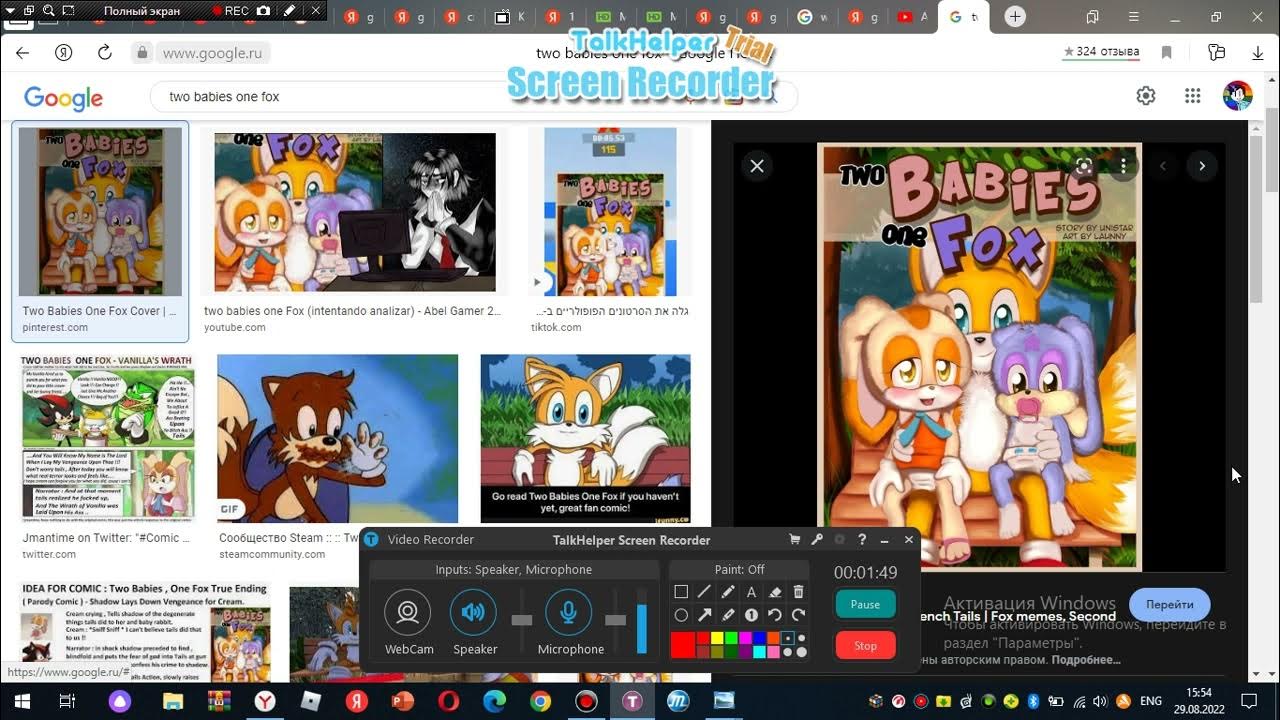Viewport: 1280px width, 720px height.
Task: Toggle the Microphone input
Action: [x=569, y=612]
